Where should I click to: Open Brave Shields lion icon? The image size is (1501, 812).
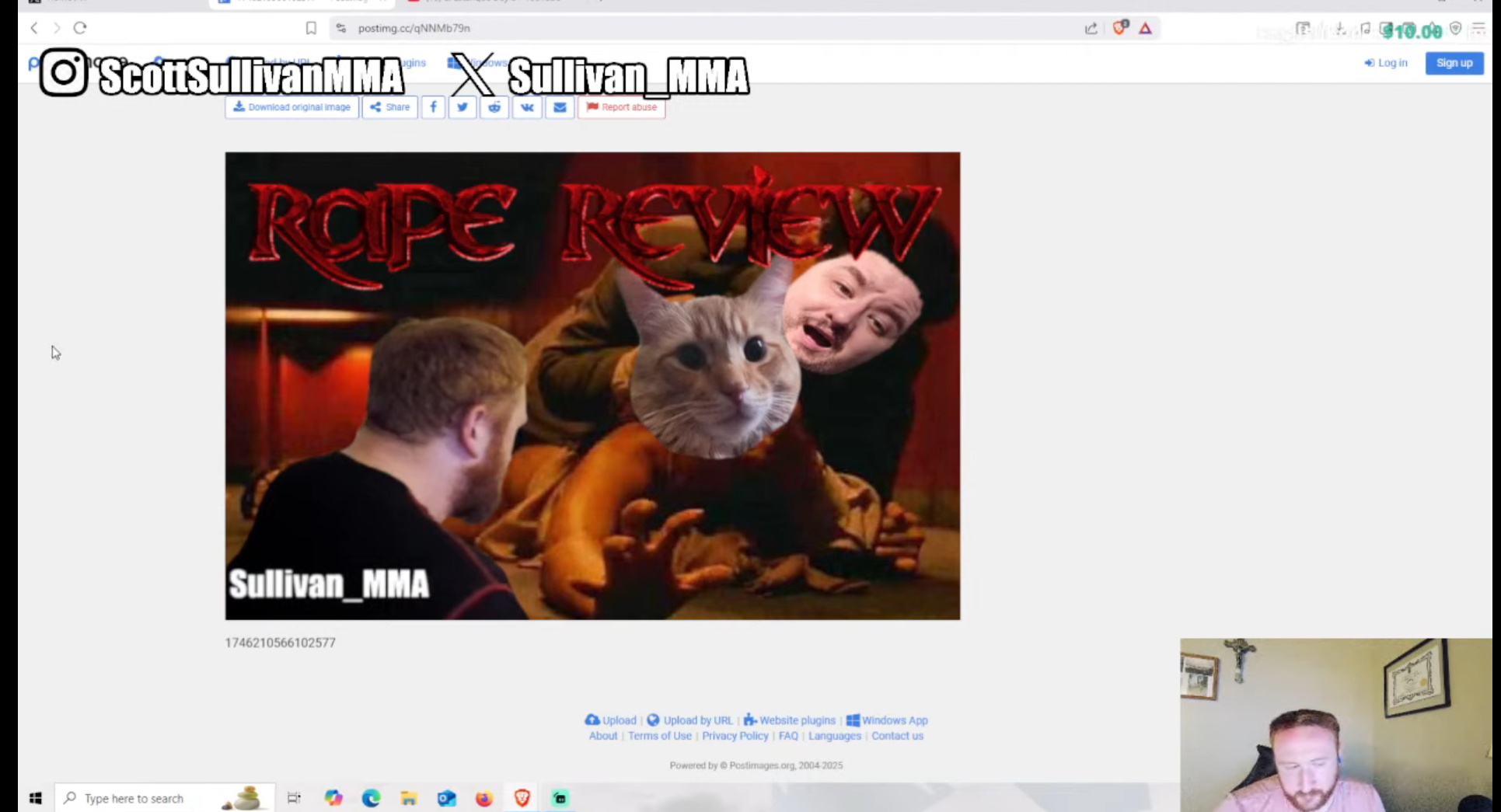click(x=1120, y=28)
